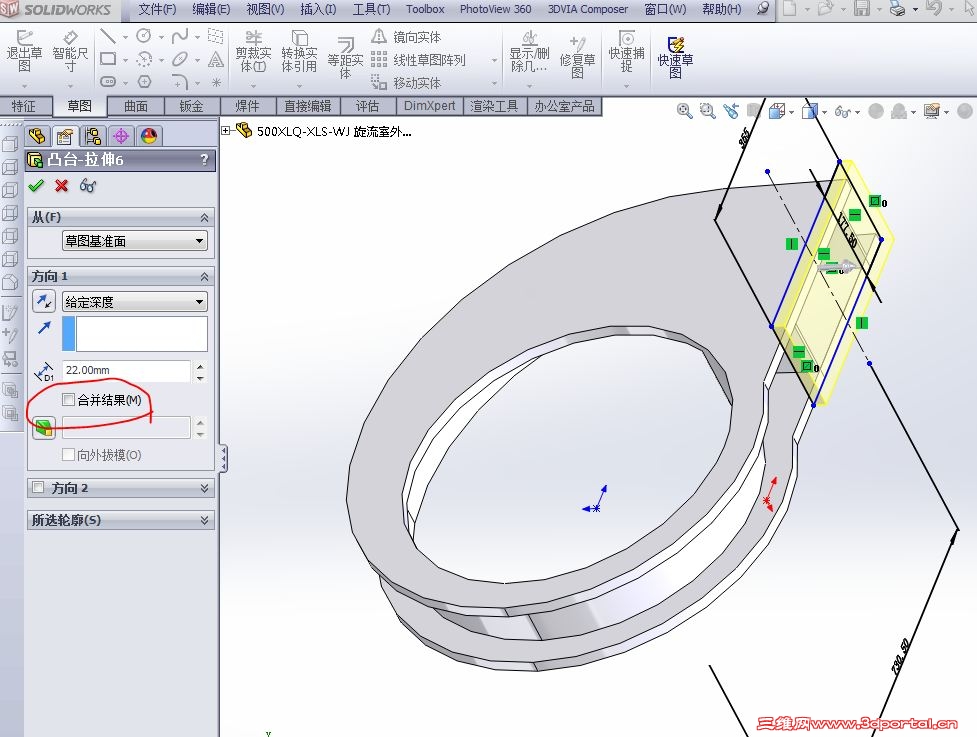The height and width of the screenshot is (737, 977).
Task: Click Move Entities (移动实体)
Action: (406, 83)
